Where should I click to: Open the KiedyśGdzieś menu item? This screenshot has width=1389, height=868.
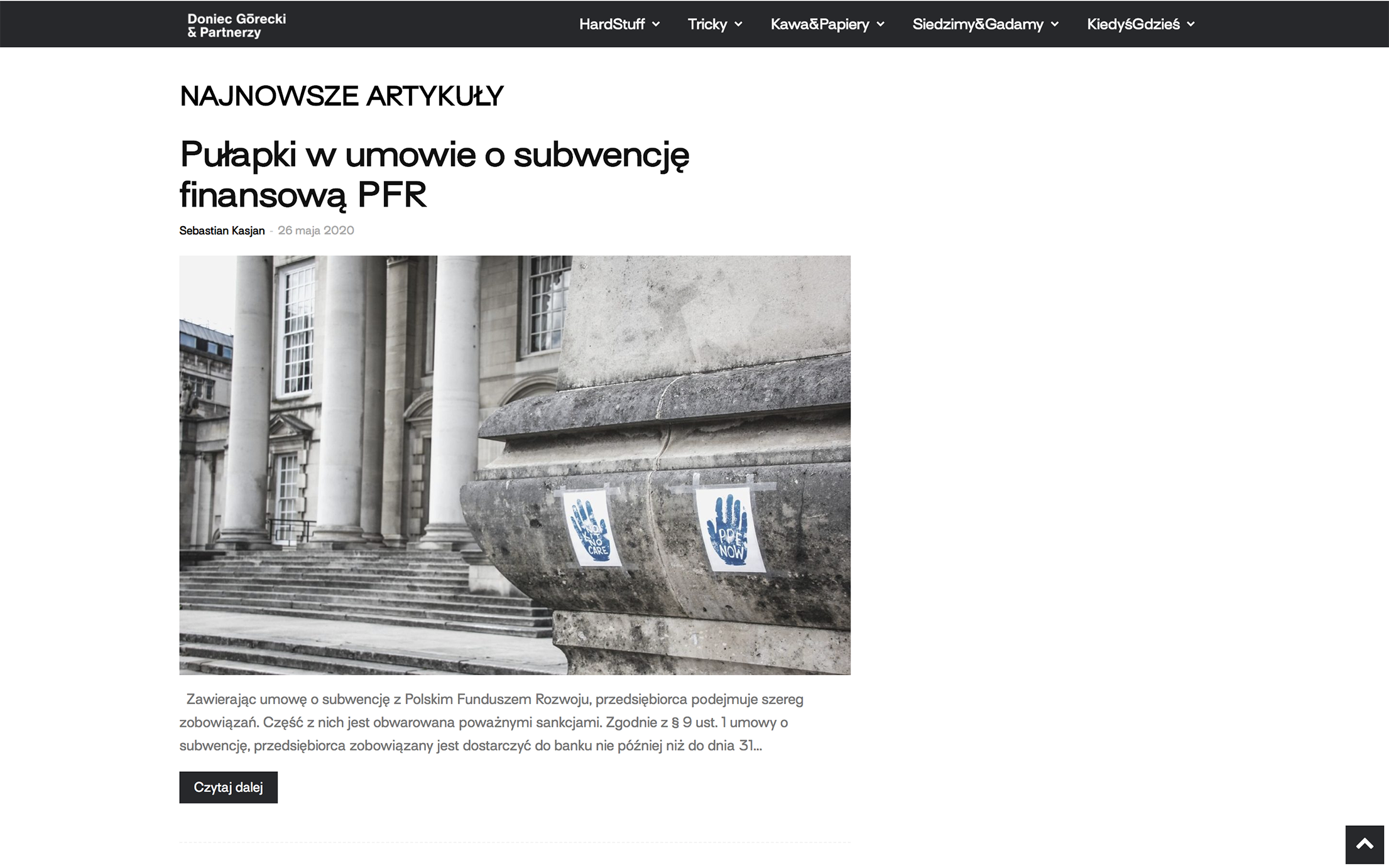point(1133,24)
